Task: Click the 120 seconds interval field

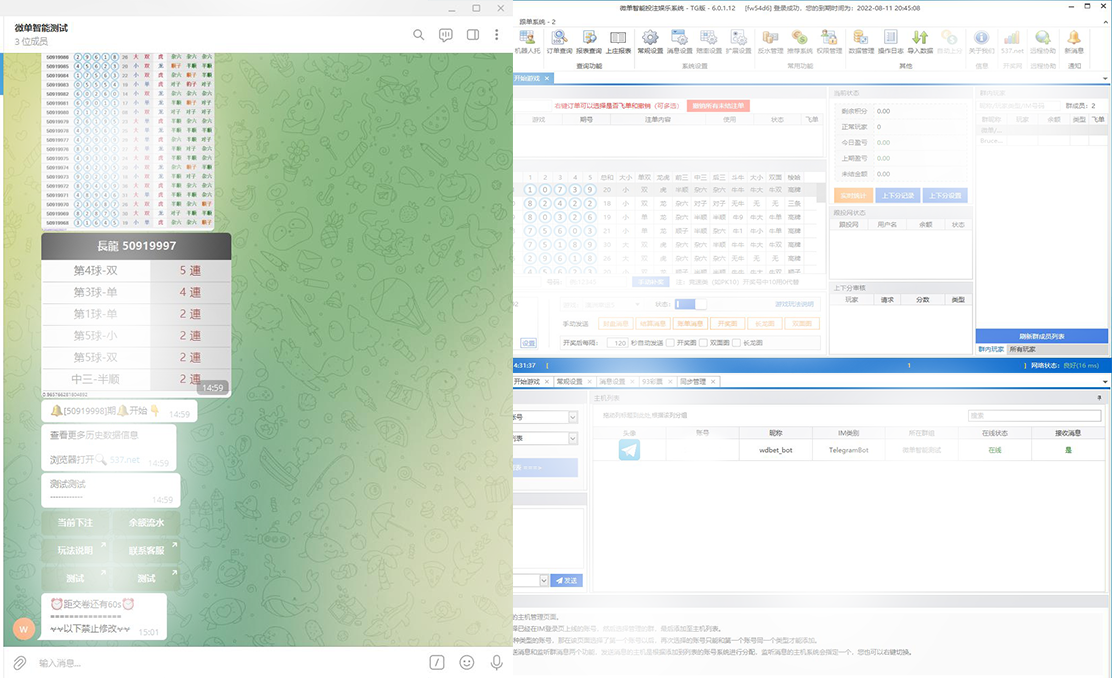Action: (617, 343)
